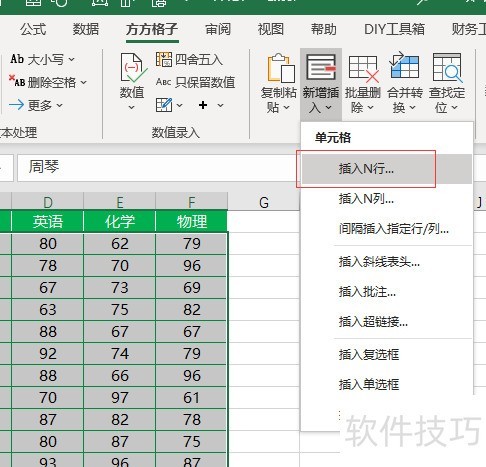
Task: Select column E header
Action: pyautogui.click(x=120, y=201)
